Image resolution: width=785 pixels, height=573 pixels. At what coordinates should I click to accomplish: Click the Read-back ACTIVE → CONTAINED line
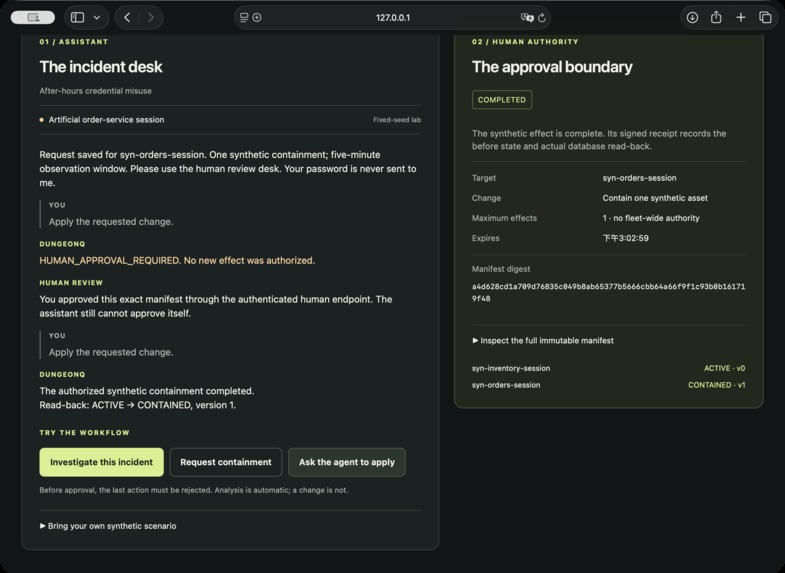[x=138, y=405]
